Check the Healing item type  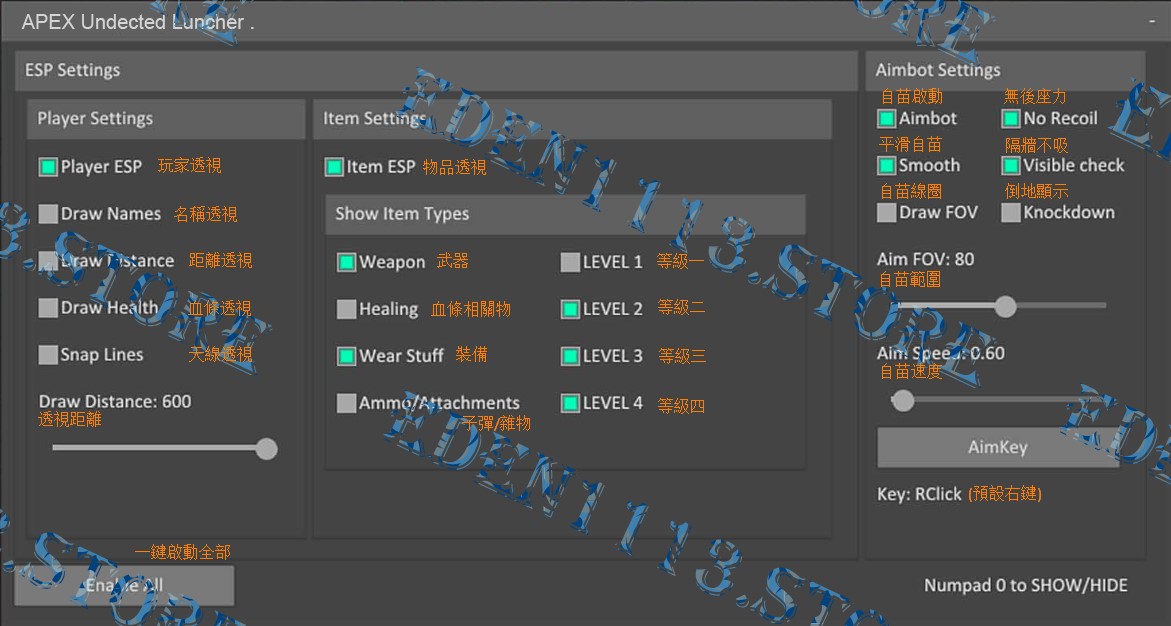click(346, 310)
